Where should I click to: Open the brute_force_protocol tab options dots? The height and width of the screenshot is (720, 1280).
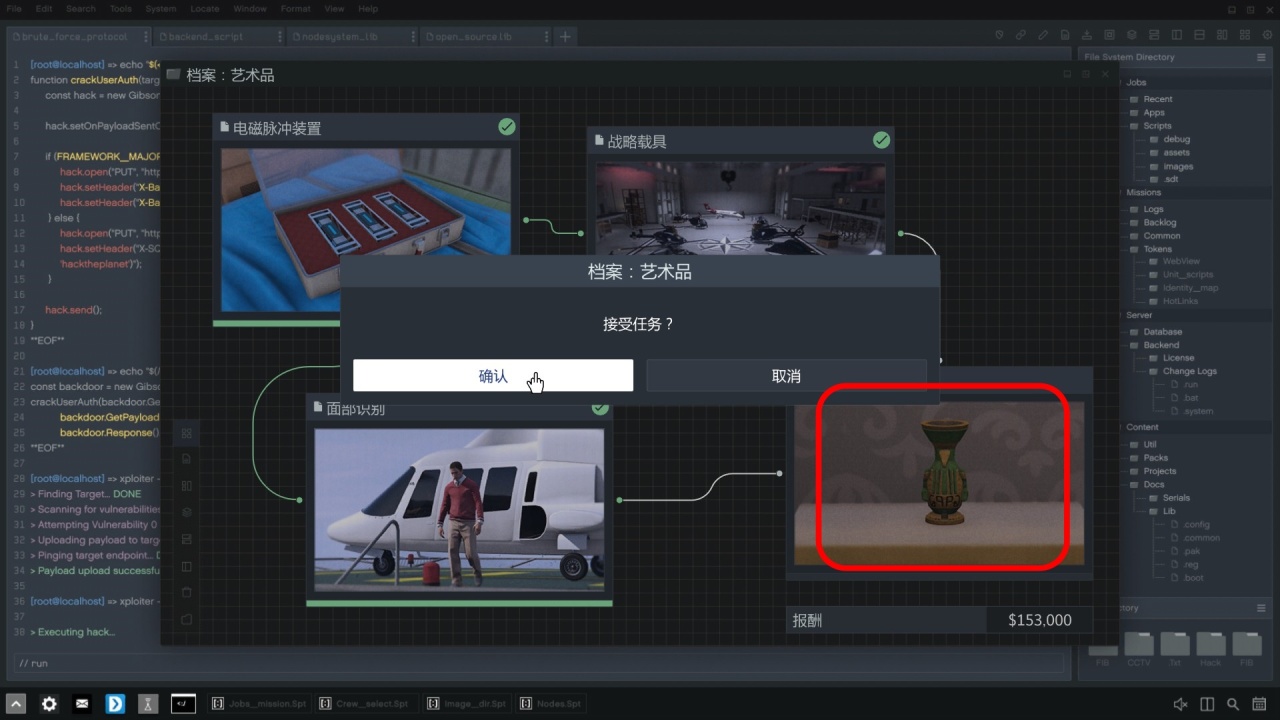pos(147,36)
